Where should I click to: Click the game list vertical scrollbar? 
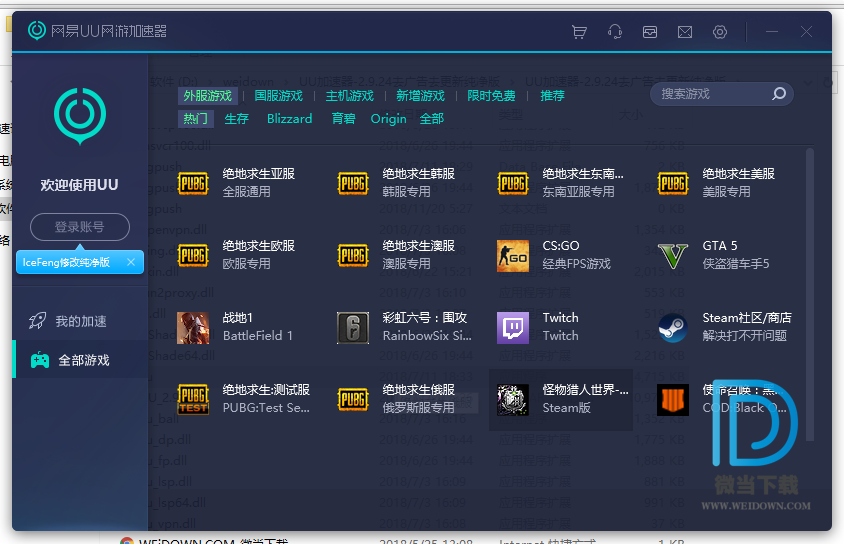pos(810,294)
